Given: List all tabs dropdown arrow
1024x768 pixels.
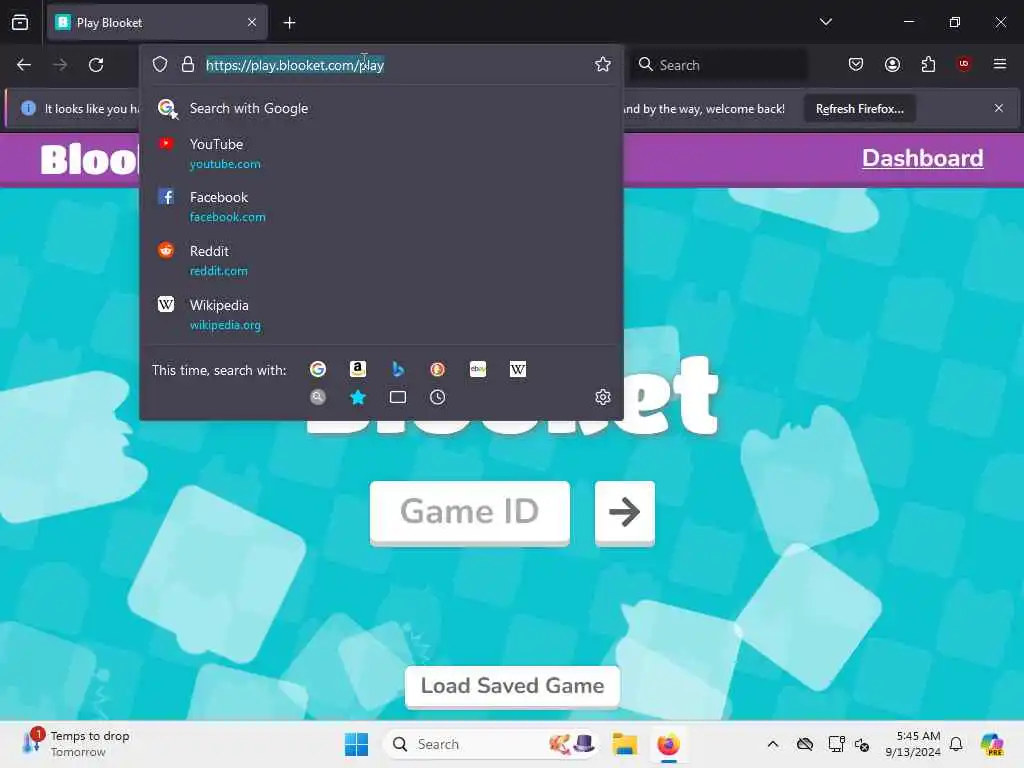Looking at the screenshot, I should (x=826, y=22).
